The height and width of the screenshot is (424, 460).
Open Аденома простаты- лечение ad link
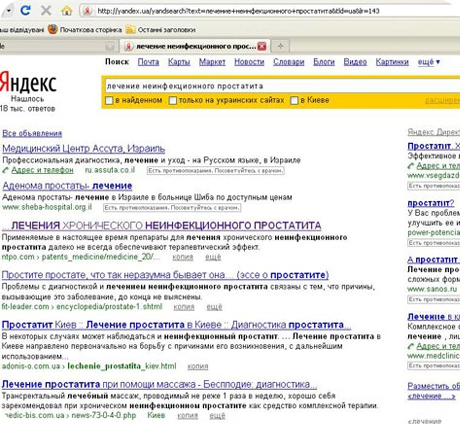67,186
